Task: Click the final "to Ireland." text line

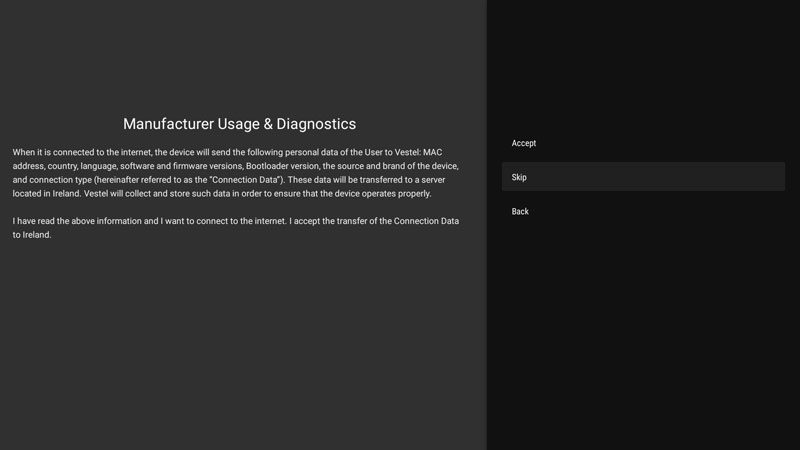Action: [32, 235]
